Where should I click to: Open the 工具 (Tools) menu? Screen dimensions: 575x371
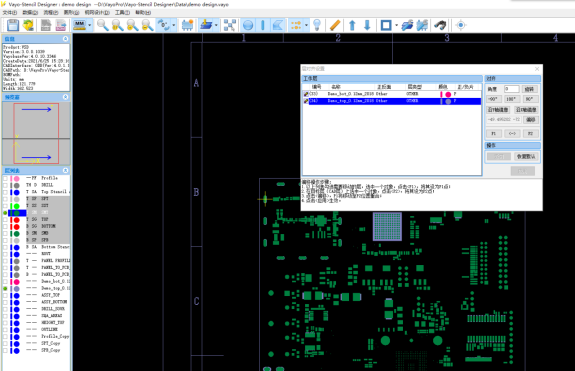[x=122, y=12]
